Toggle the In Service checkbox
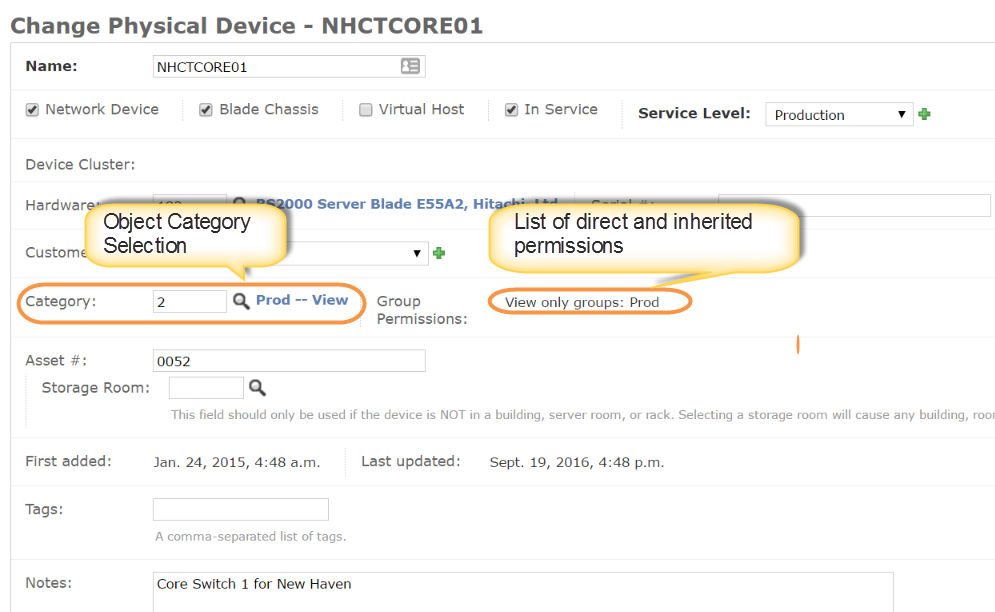This screenshot has height=612, width=995. pyautogui.click(x=511, y=110)
